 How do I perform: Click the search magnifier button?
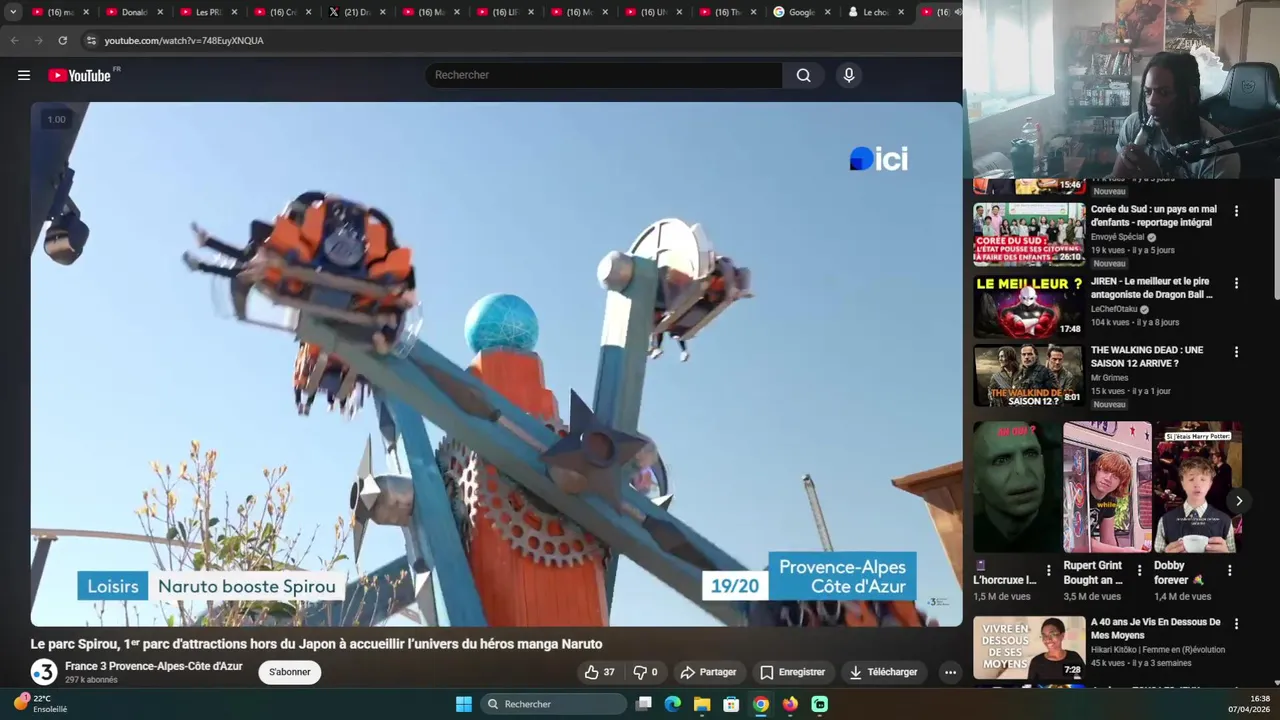pyautogui.click(x=803, y=75)
